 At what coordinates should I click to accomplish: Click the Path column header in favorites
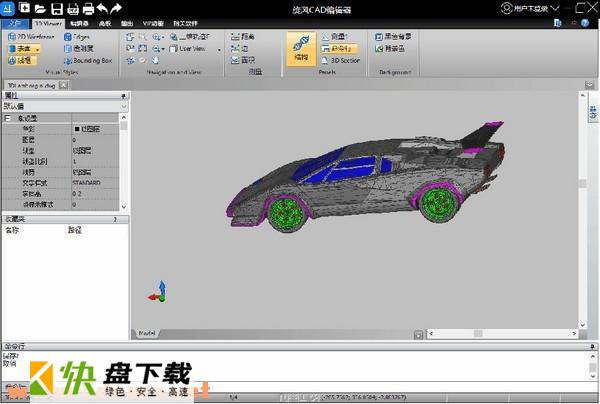pyautogui.click(x=75, y=230)
